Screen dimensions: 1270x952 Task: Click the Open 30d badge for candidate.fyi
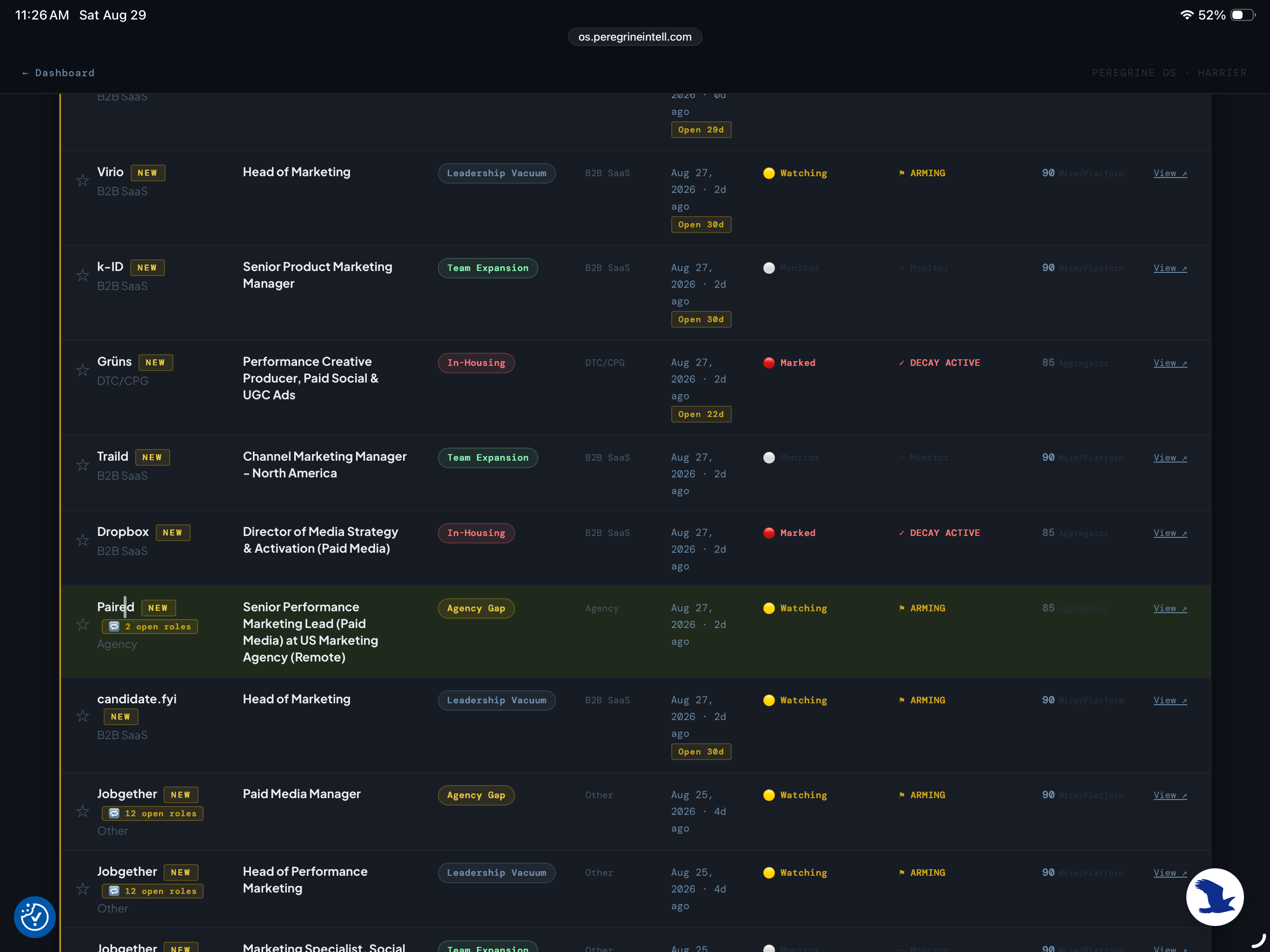[x=701, y=752]
